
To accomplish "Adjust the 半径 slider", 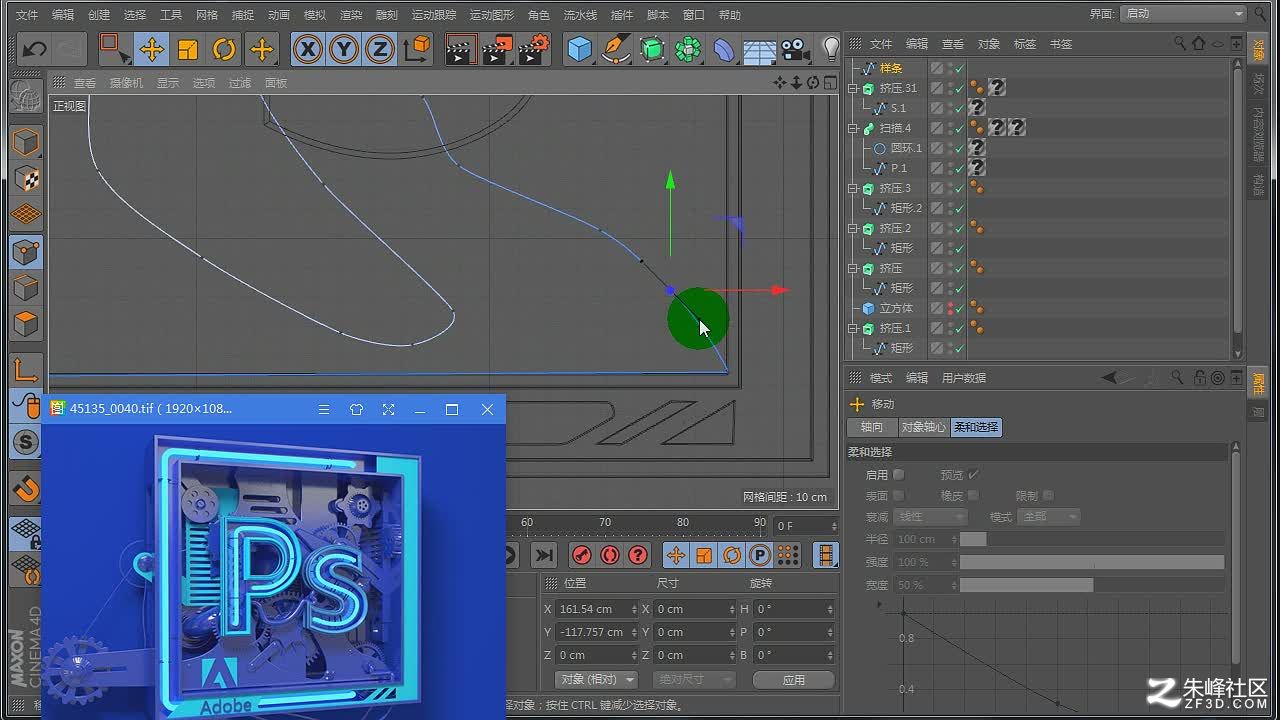I will [1092, 539].
